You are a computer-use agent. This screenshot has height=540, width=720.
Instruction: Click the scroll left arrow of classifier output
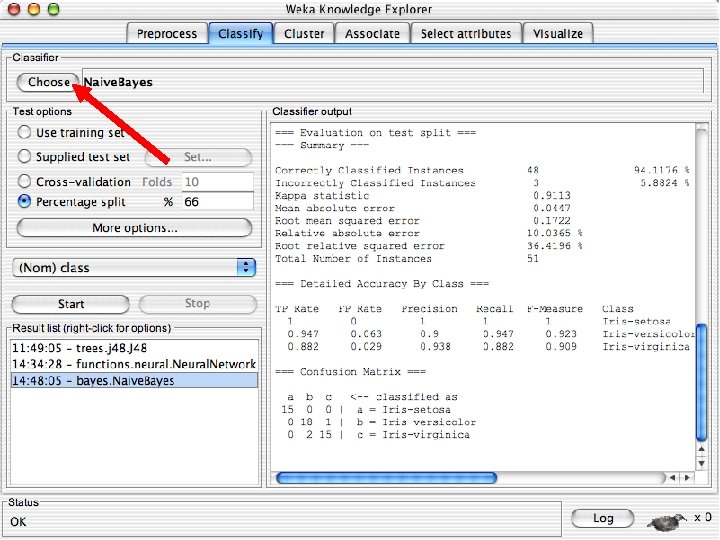[x=672, y=478]
